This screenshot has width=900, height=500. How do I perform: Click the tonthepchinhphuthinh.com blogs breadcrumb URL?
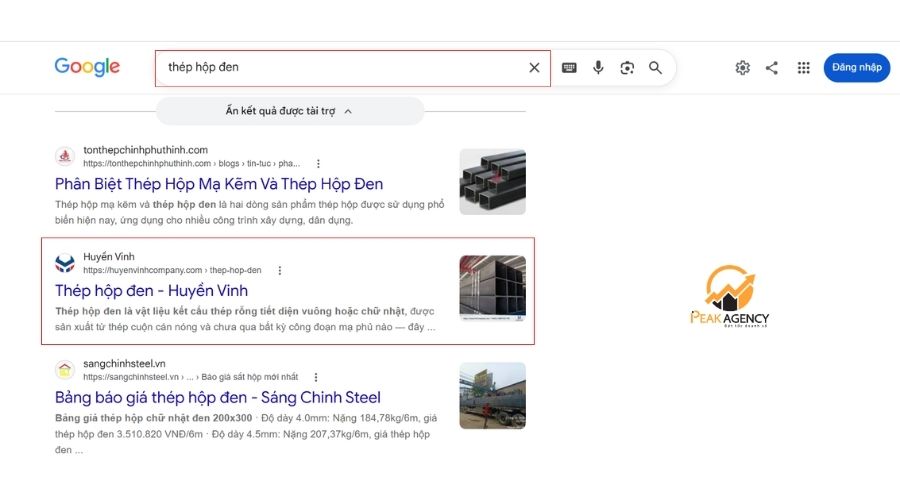pos(192,164)
